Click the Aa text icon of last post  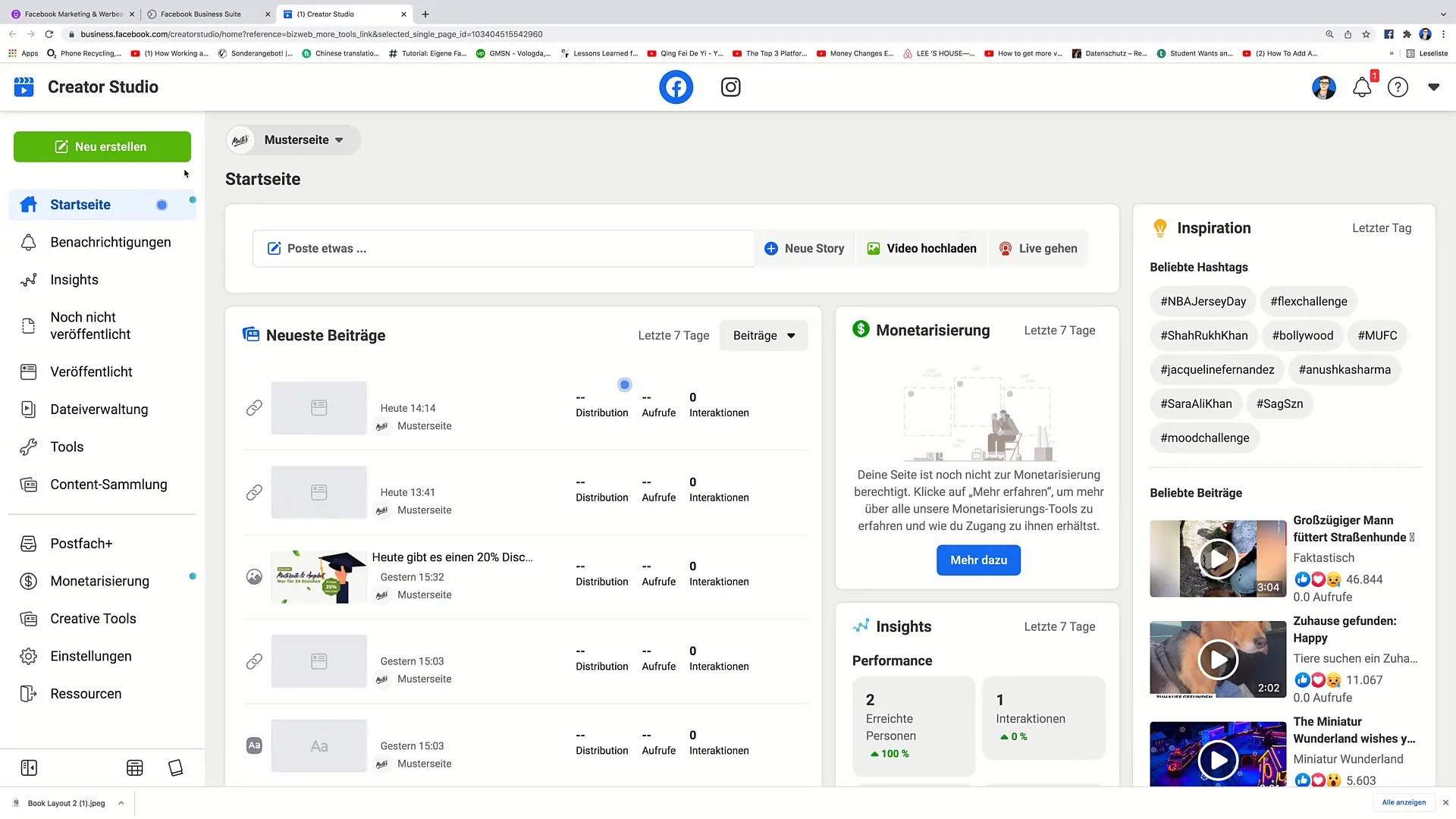click(254, 746)
